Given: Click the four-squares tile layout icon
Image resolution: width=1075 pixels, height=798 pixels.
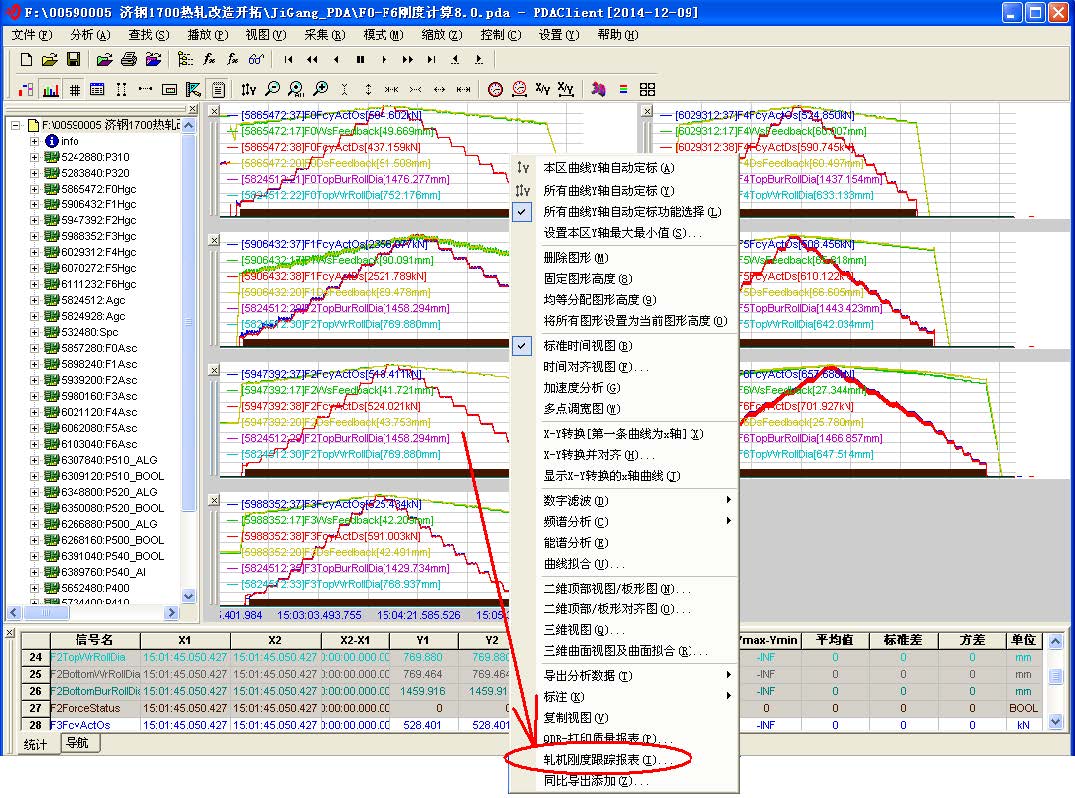Looking at the screenshot, I should [x=647, y=89].
